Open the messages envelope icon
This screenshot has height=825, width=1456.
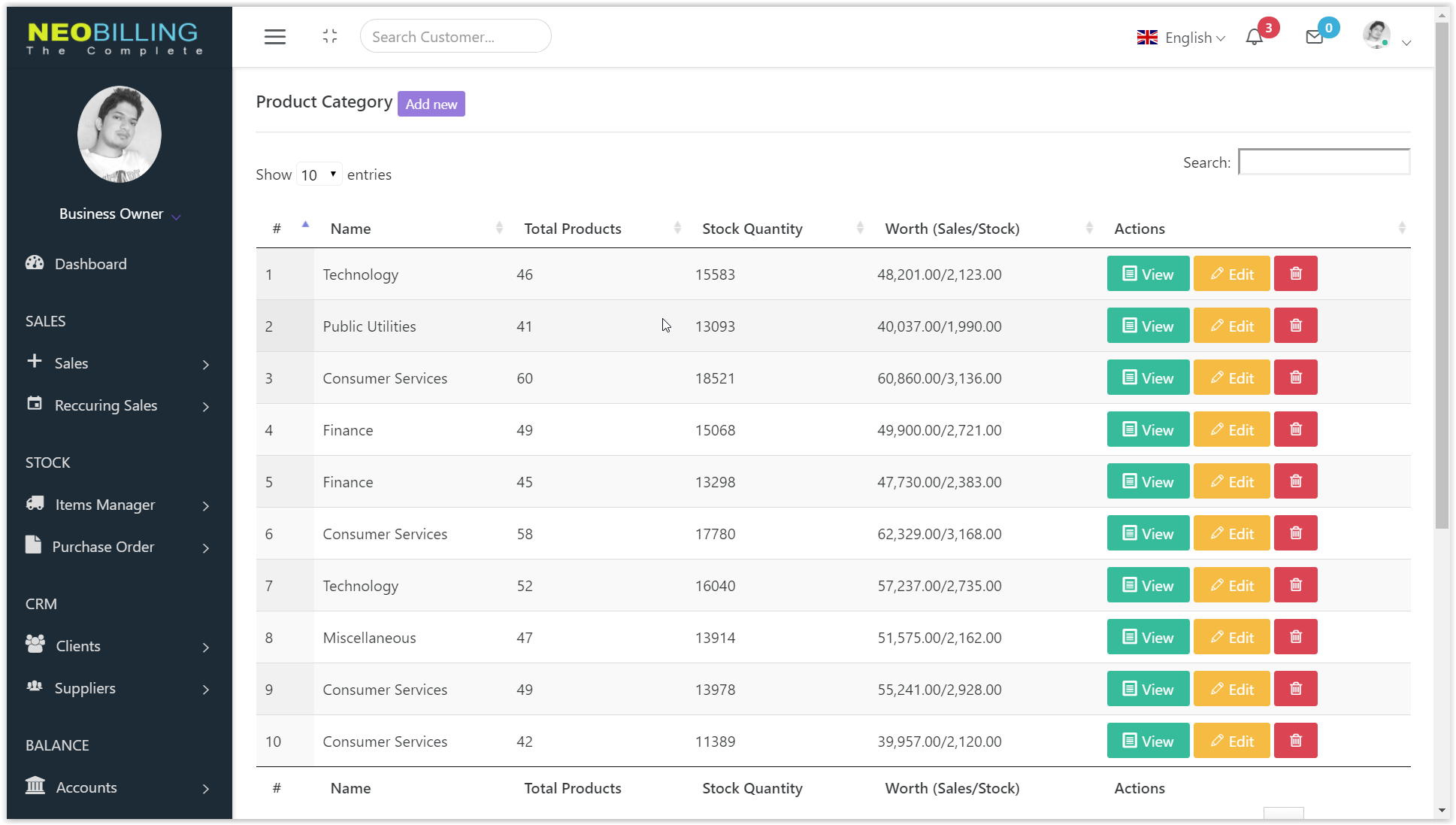tap(1314, 37)
